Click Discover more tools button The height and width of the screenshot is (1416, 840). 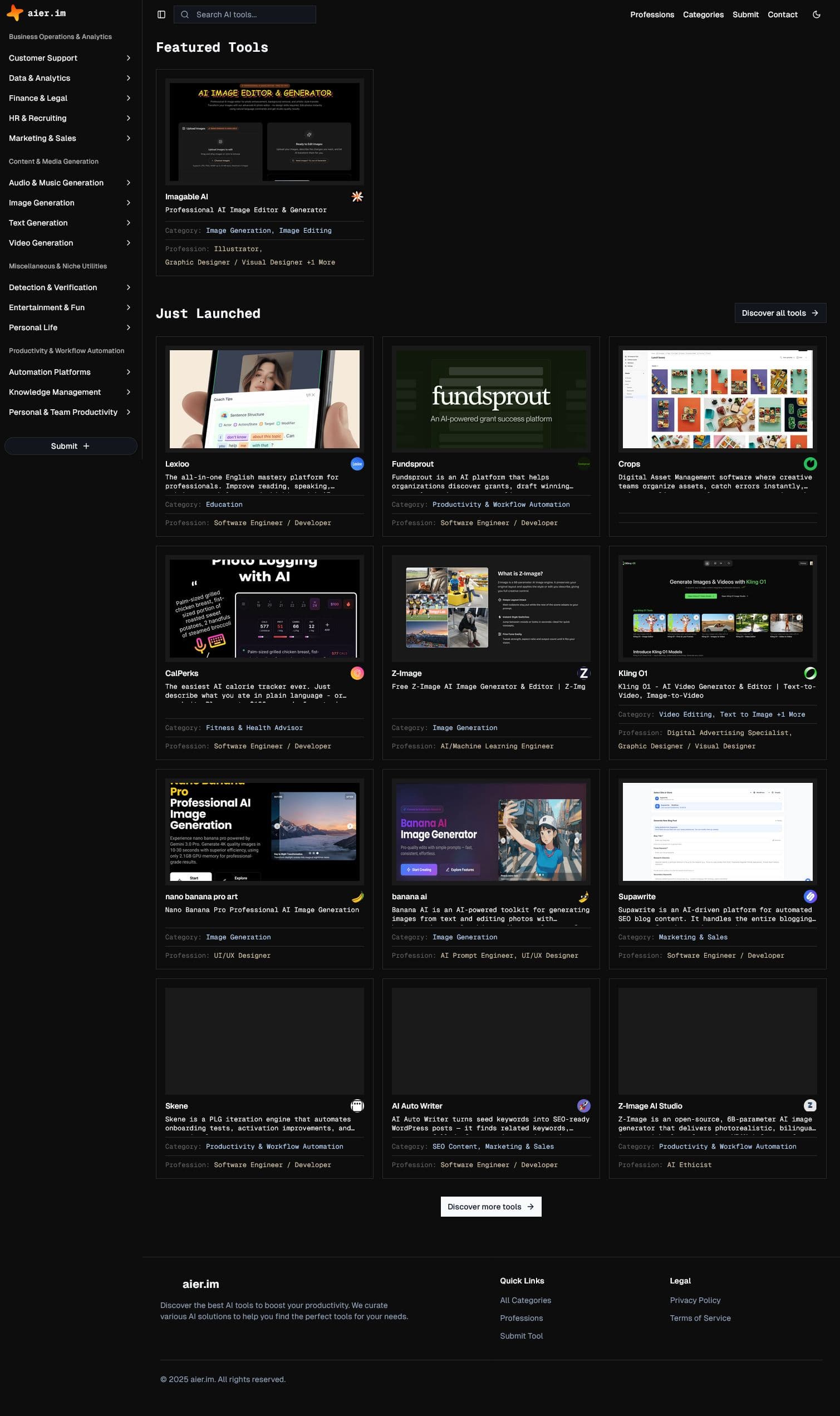pos(491,1207)
